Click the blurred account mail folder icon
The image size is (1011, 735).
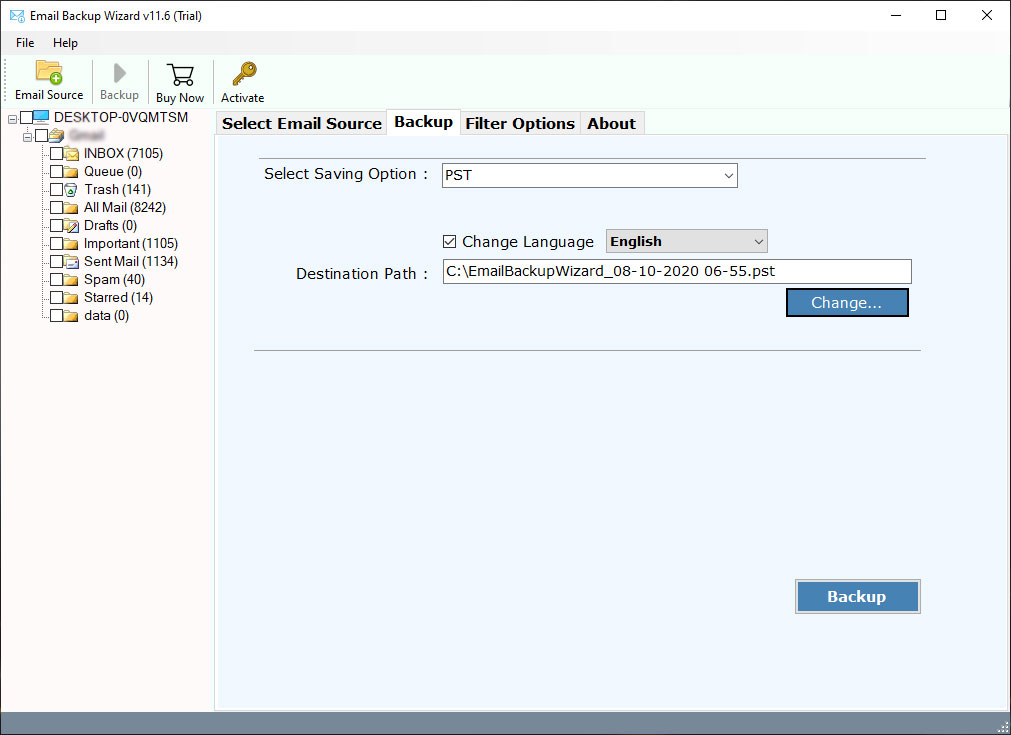click(57, 135)
